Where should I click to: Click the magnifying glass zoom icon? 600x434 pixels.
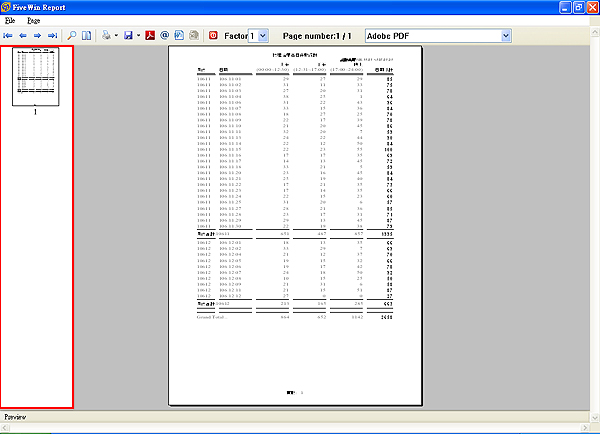coord(71,35)
